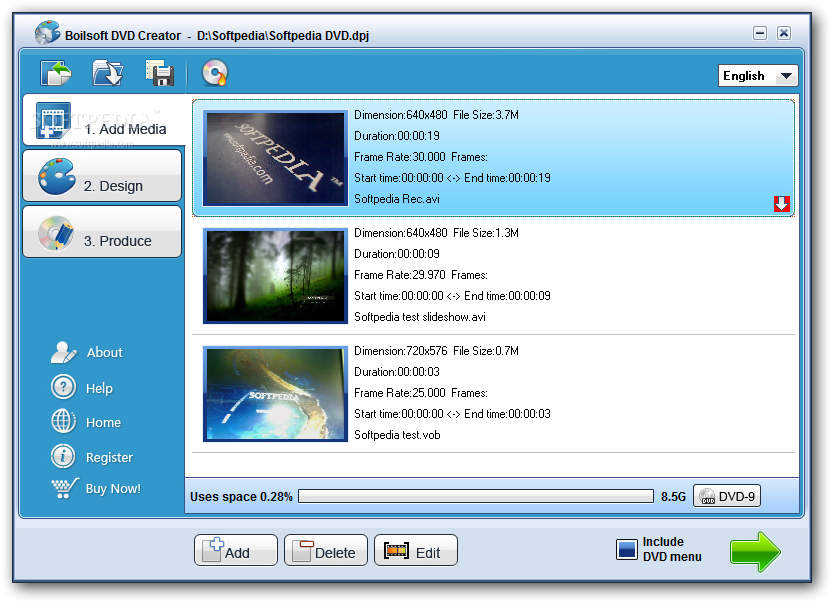The height and width of the screenshot is (603, 832).
Task: Click the Buy Now! link
Action: point(113,488)
